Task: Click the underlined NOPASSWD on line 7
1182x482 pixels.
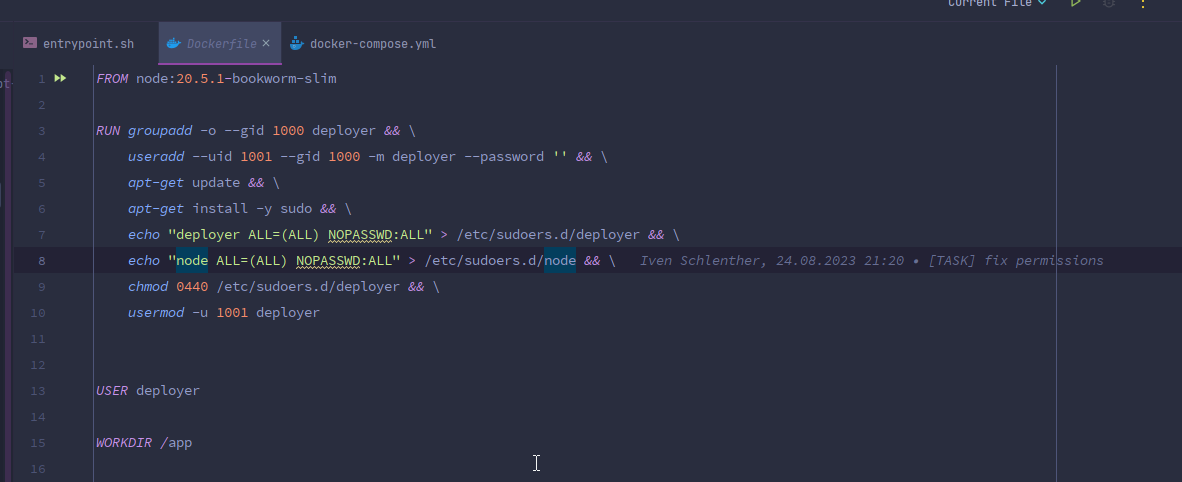Action: click(362, 235)
